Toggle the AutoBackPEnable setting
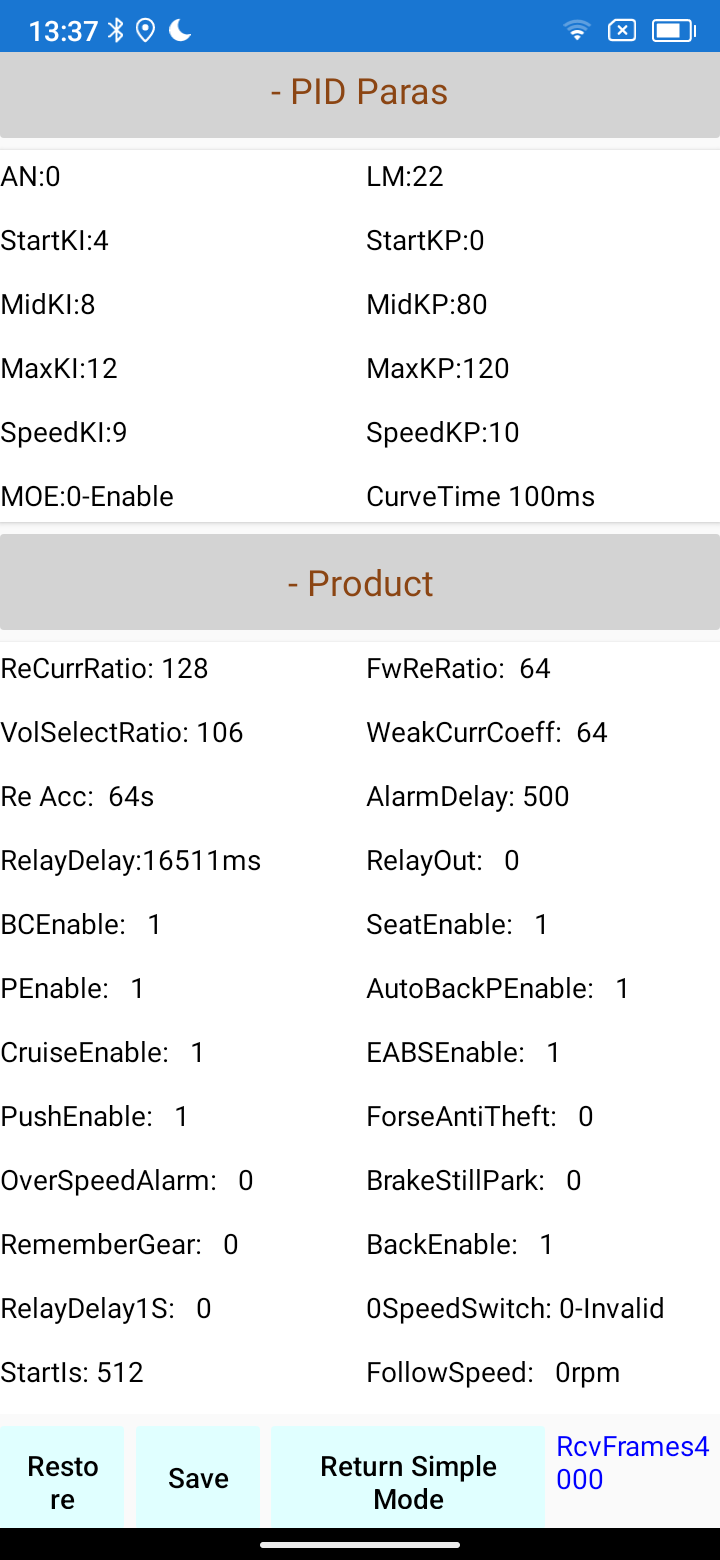The image size is (720, 1560). 498,989
